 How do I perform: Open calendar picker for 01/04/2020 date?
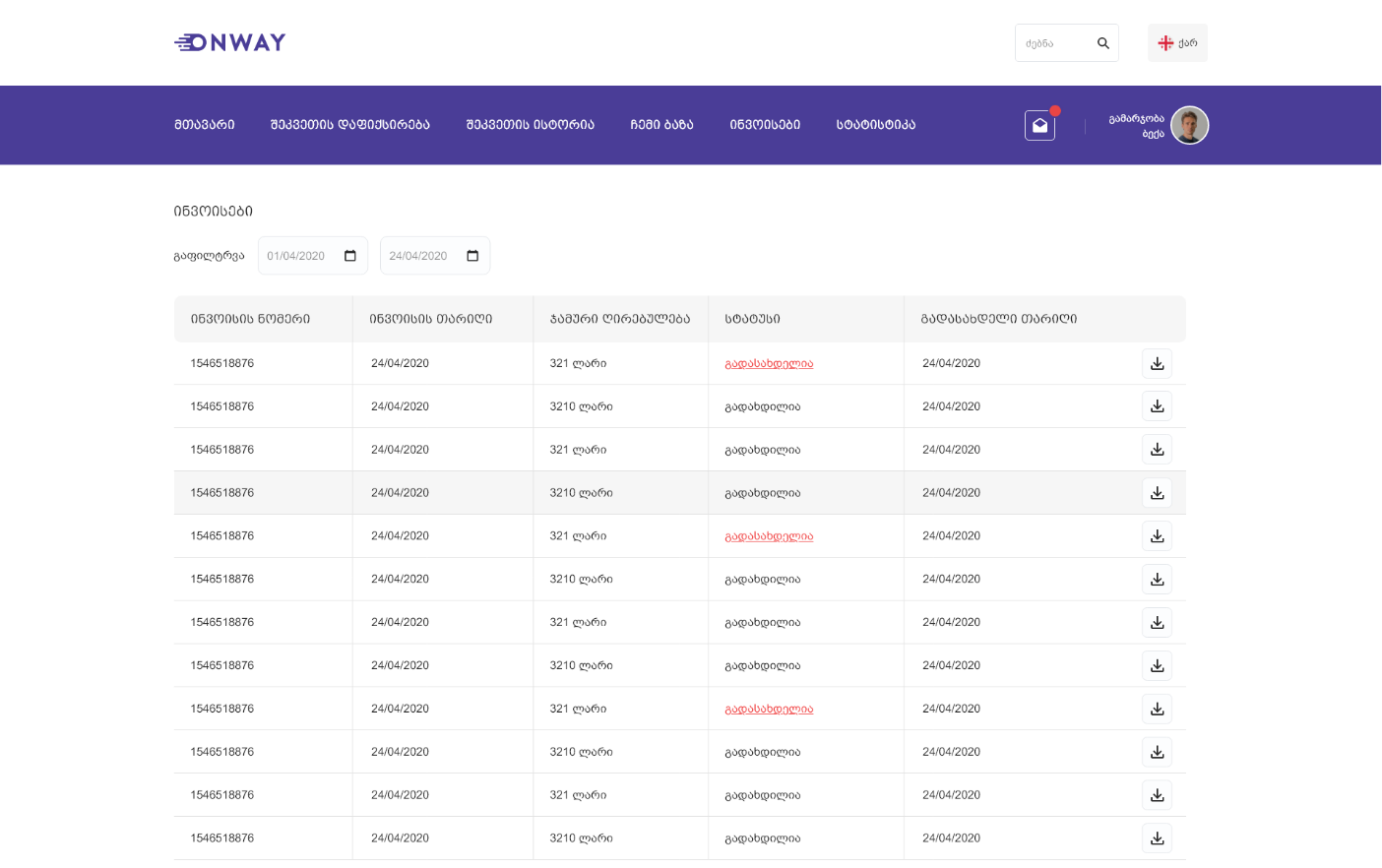[x=350, y=256]
